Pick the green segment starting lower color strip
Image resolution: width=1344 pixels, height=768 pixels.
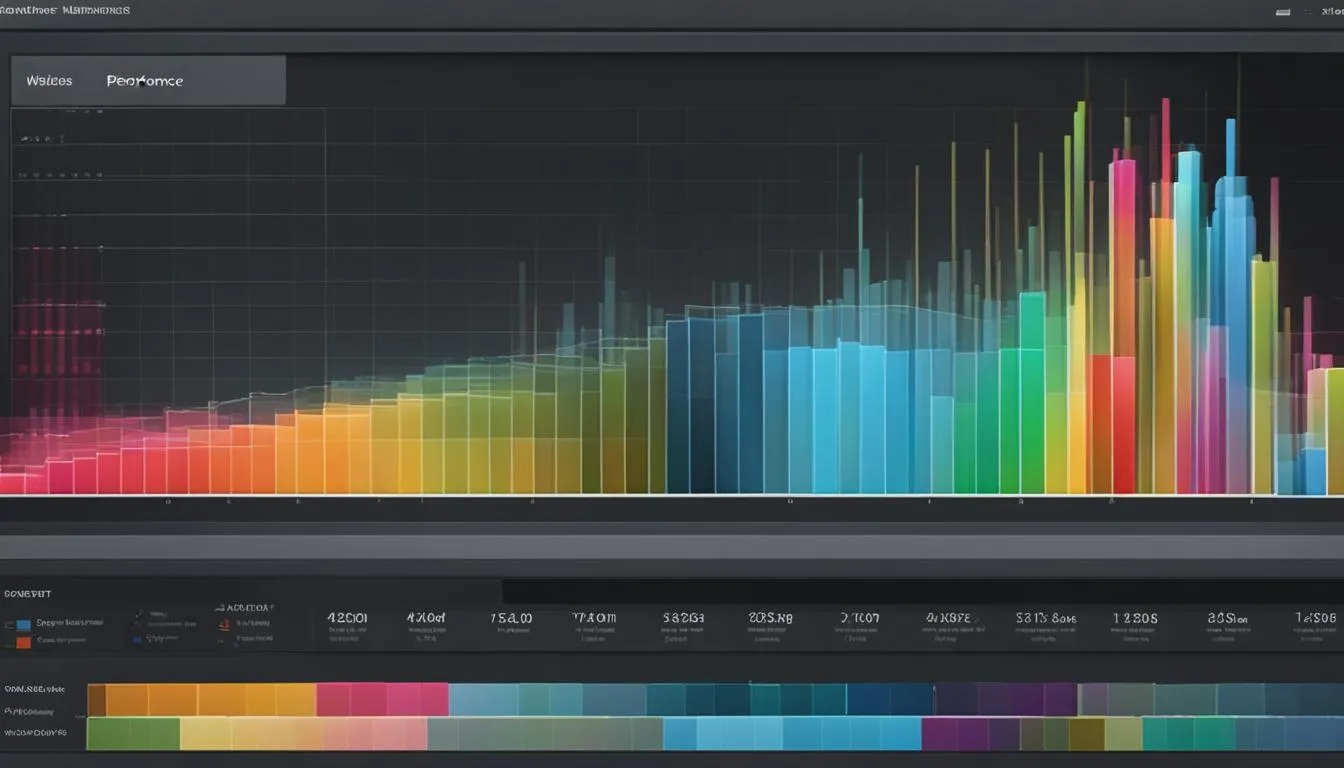[x=133, y=734]
